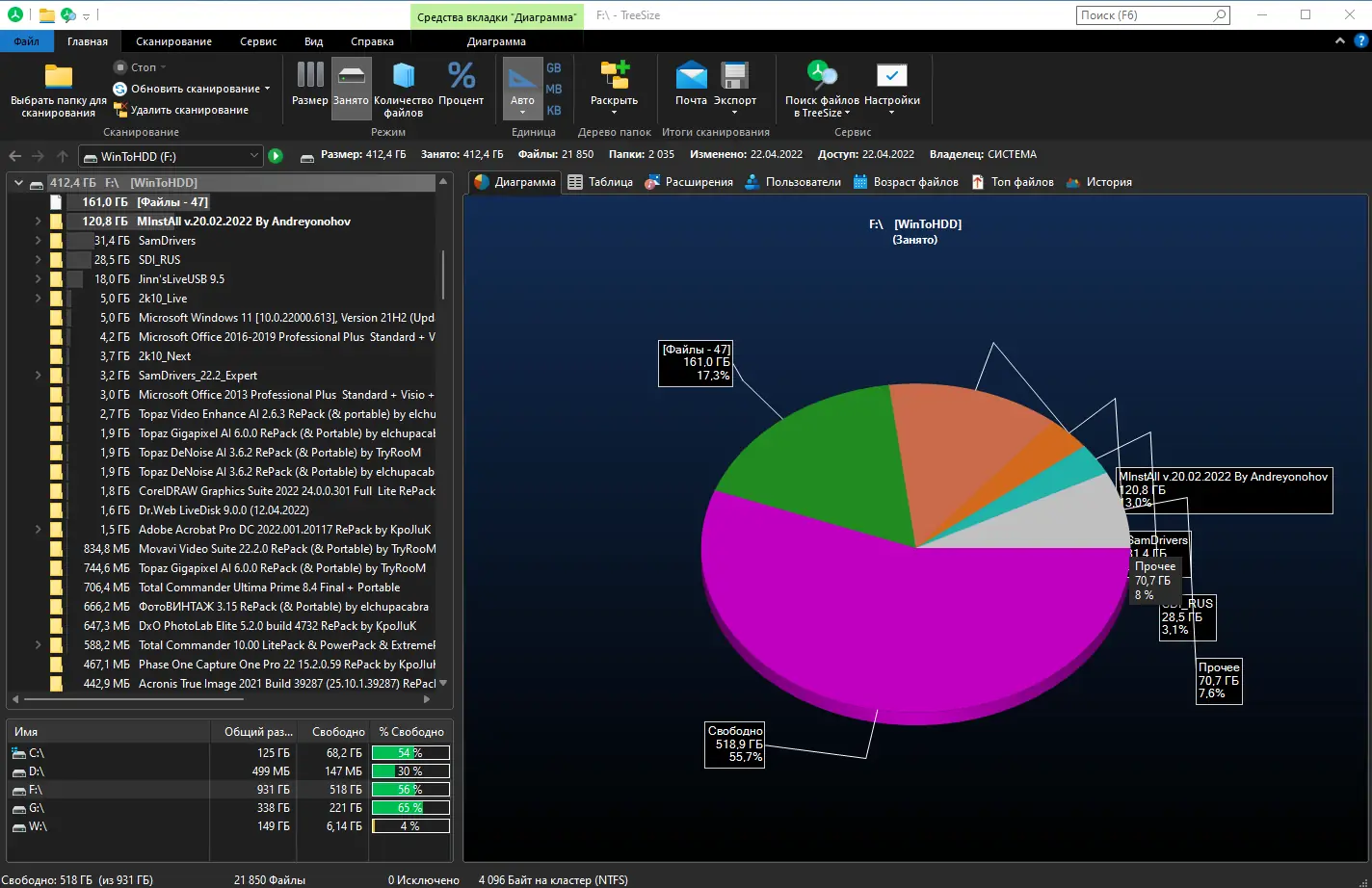Click the drive icon next to C:\

pyautogui.click(x=19, y=753)
